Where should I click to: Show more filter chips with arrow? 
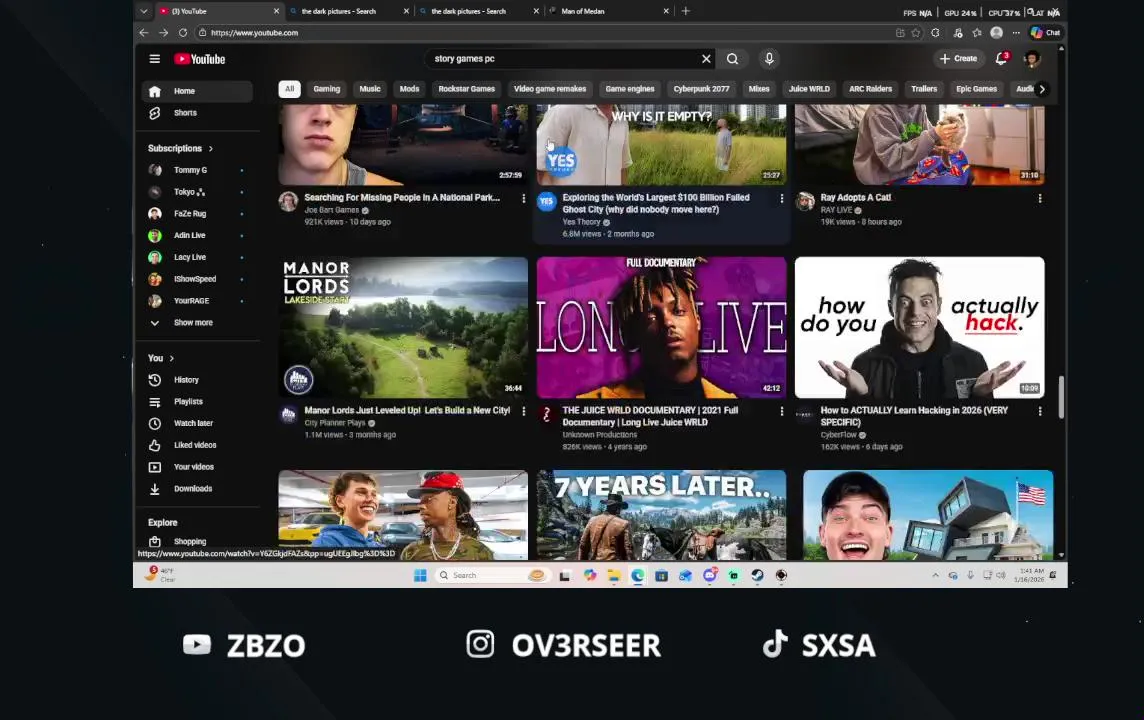(x=1042, y=89)
